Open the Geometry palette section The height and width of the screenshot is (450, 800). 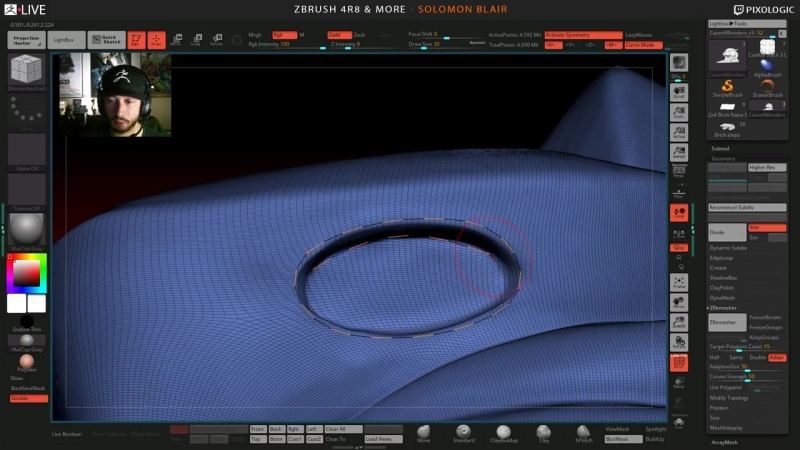tap(723, 159)
